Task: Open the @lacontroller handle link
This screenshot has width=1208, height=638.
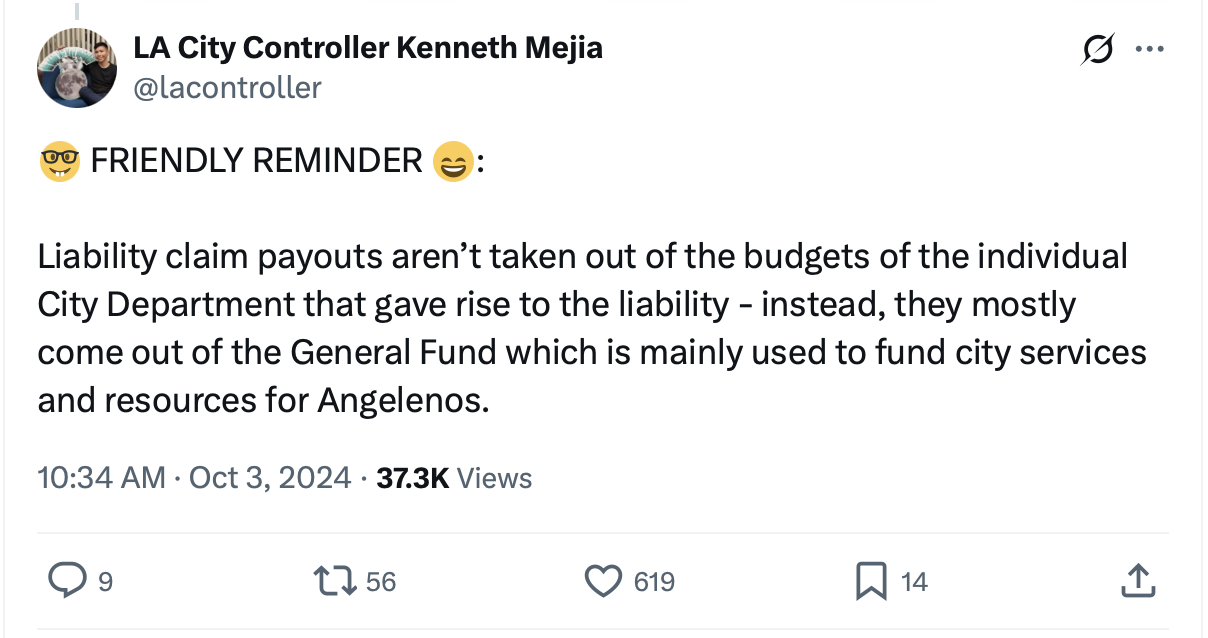Action: tap(227, 88)
